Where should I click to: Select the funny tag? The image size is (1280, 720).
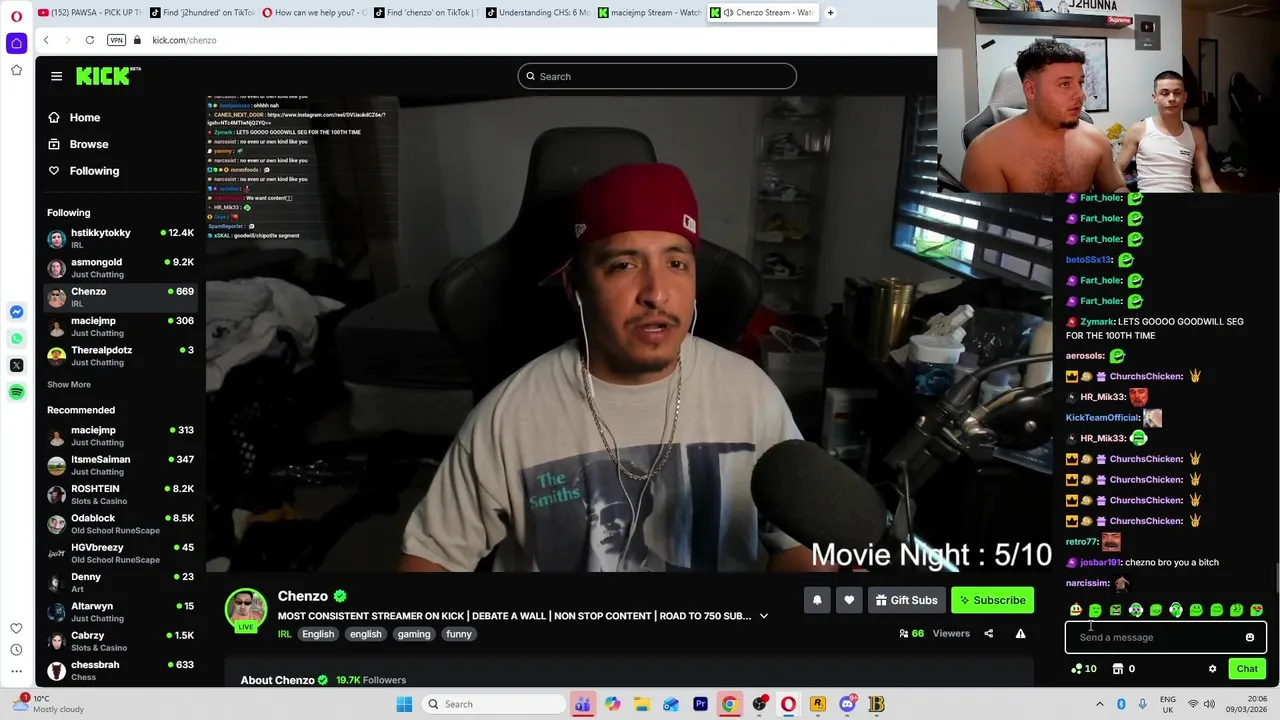pos(459,634)
